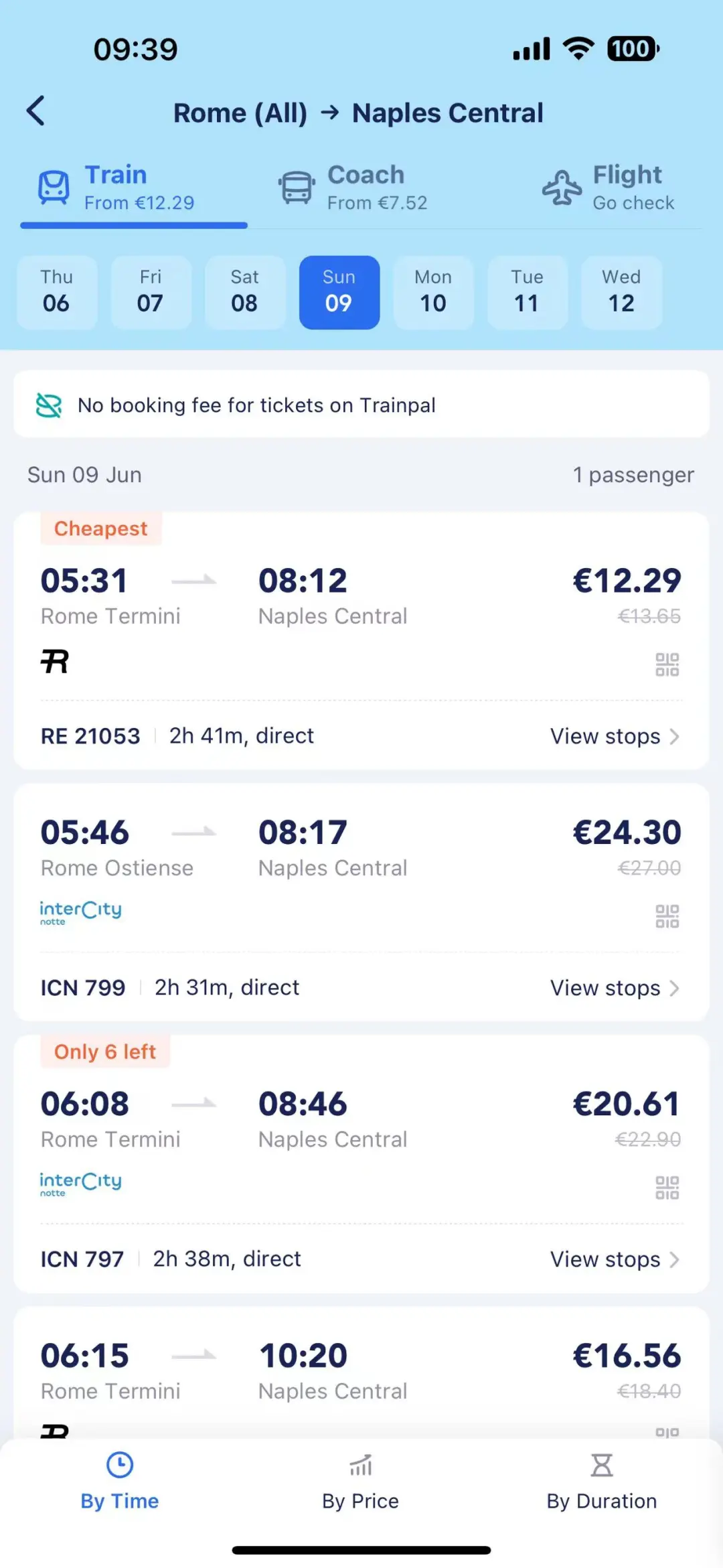Tap the no booking fee icon
This screenshot has height=1568, width=723.
(49, 405)
